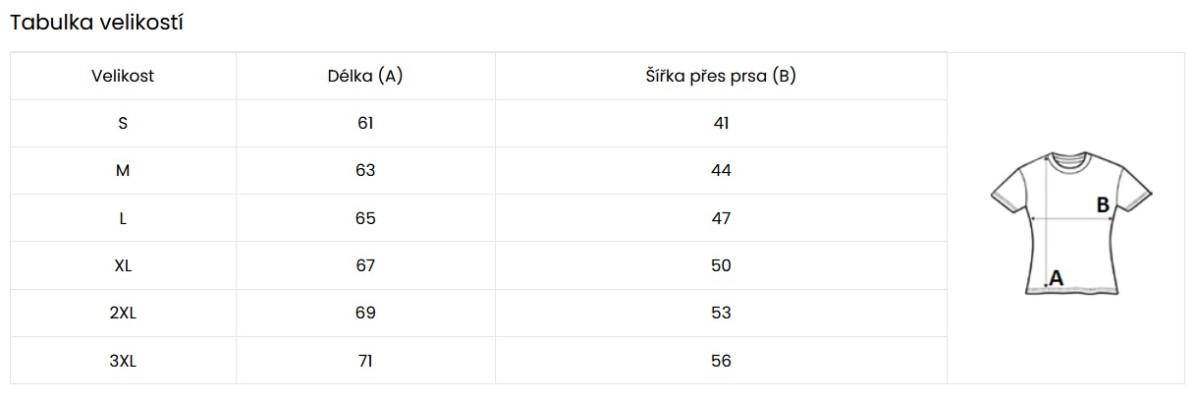This screenshot has height=403, width=1200.
Task: Click length value 61 for size S
Action: (365, 123)
